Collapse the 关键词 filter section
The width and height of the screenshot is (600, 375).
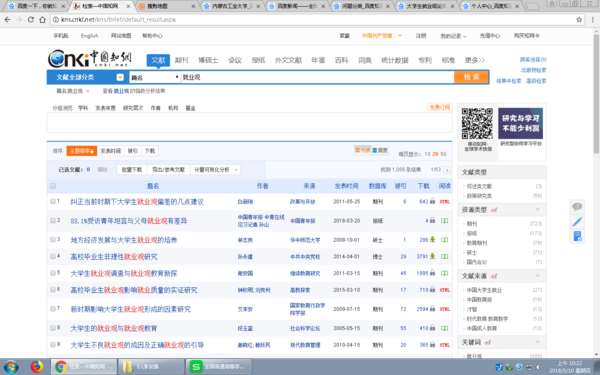(538, 342)
